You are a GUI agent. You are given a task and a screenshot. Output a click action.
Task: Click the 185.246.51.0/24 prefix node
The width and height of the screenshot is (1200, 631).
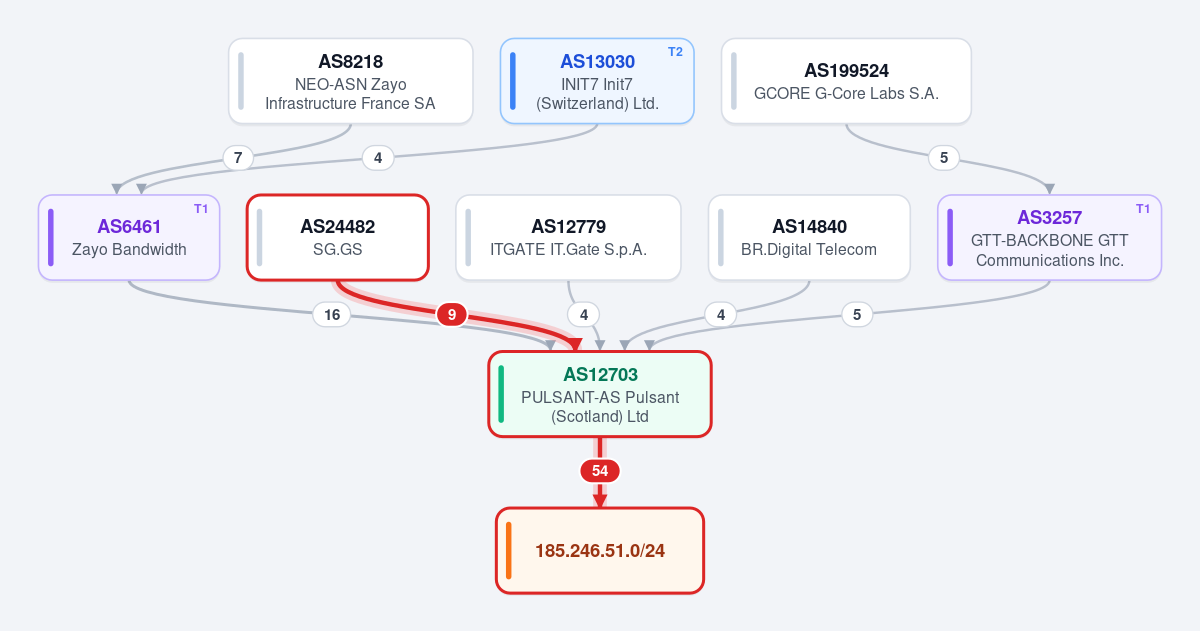(600, 550)
